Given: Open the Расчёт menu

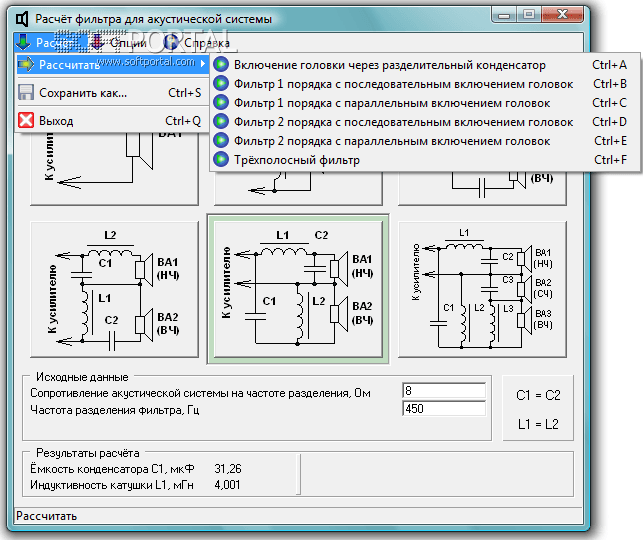Looking at the screenshot, I should pyautogui.click(x=50, y=43).
